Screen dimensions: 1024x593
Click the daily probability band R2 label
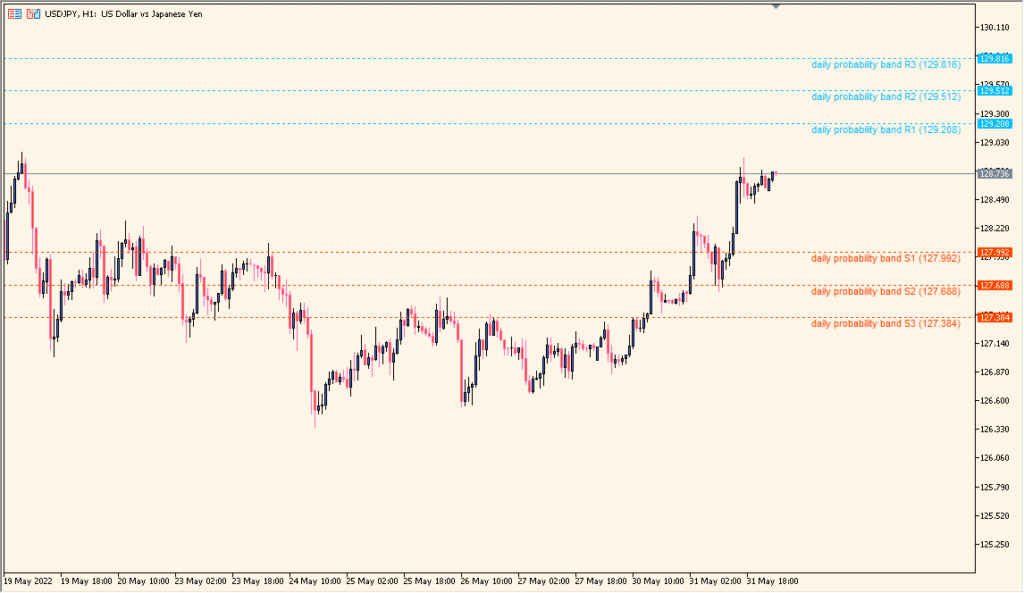click(x=885, y=97)
